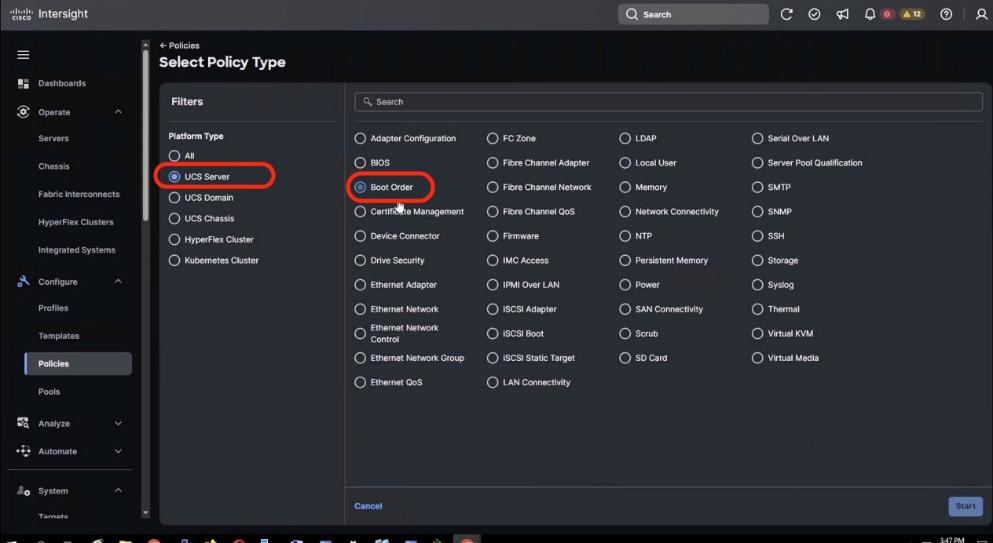Click the hamburger menu icon

coord(22,54)
